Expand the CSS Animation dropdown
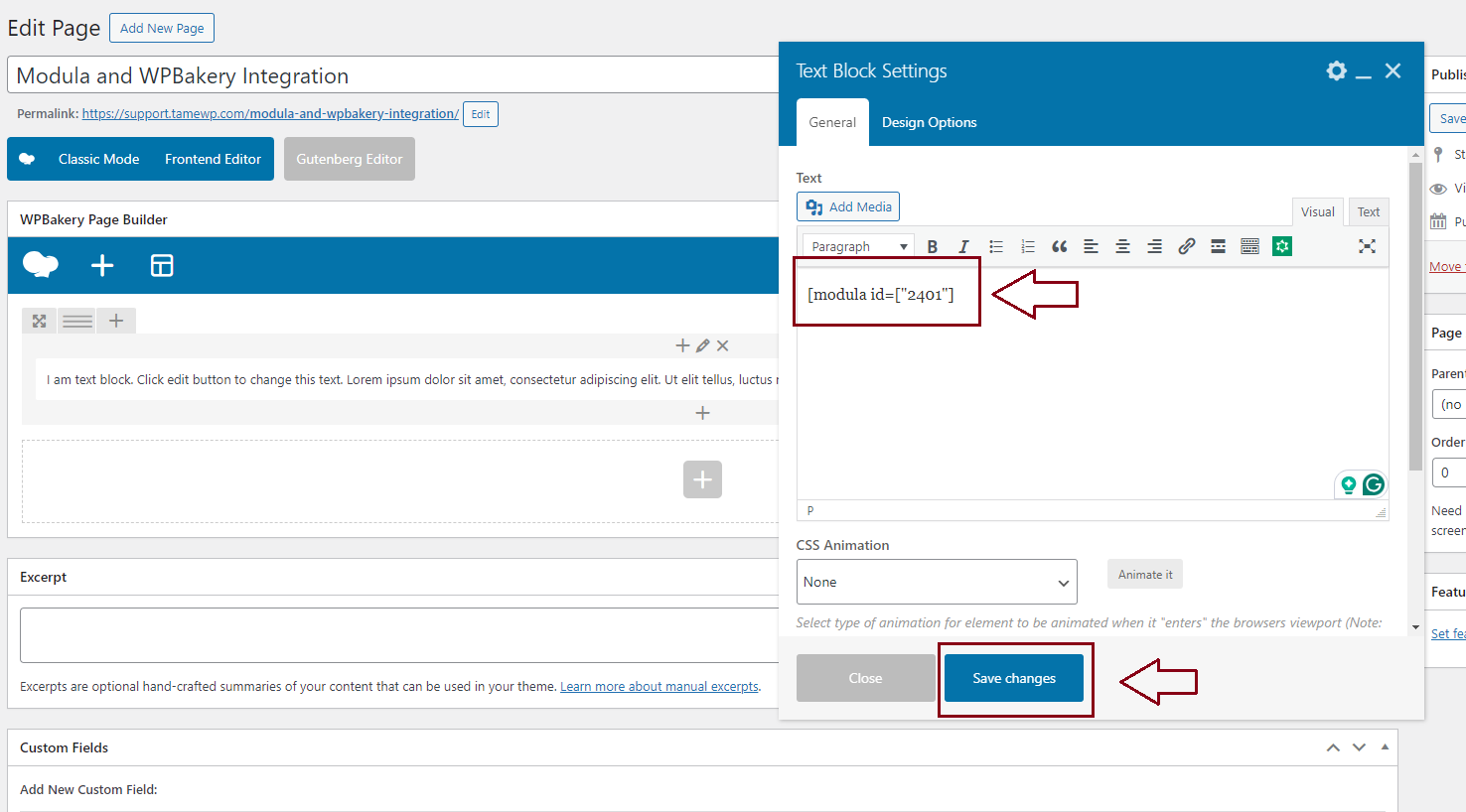Viewport: 1466px width, 812px height. coord(936,583)
